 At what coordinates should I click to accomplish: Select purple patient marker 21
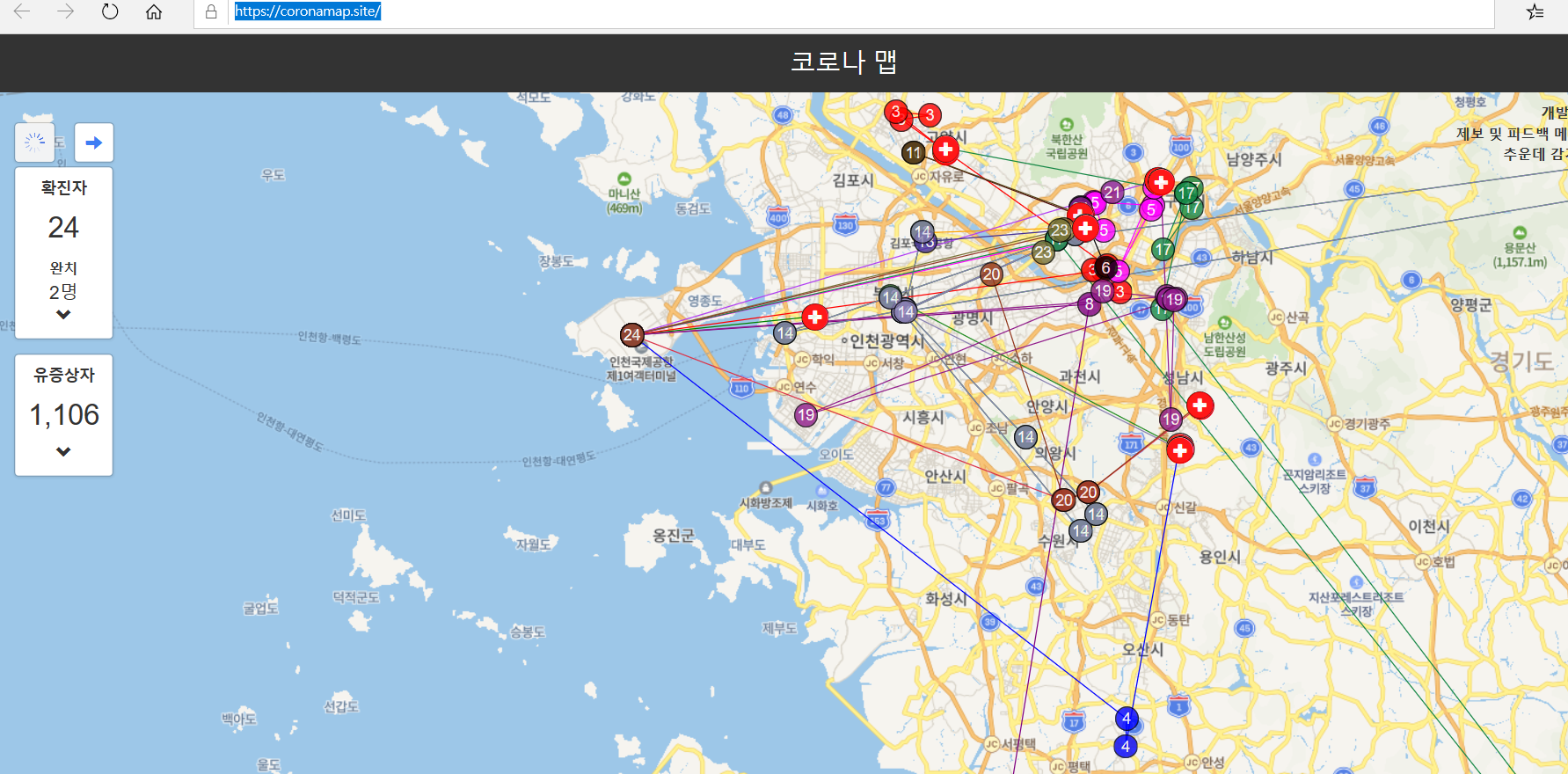pyautogui.click(x=1112, y=192)
